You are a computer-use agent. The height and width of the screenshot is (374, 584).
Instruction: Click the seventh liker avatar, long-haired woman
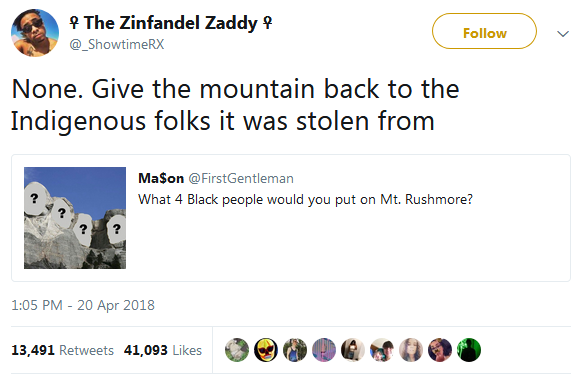click(x=411, y=350)
